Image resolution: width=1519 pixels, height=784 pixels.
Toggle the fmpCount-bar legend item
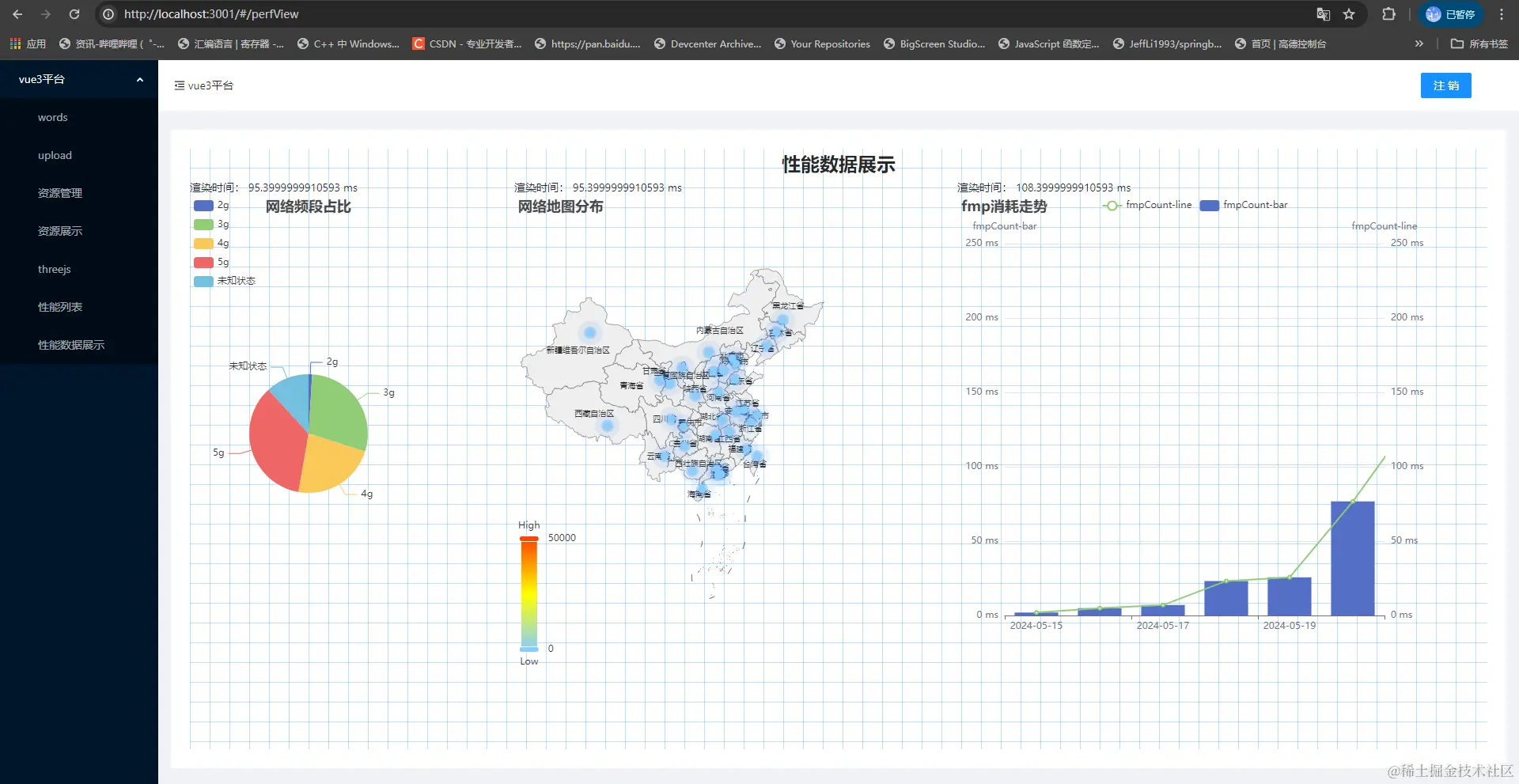(1244, 205)
